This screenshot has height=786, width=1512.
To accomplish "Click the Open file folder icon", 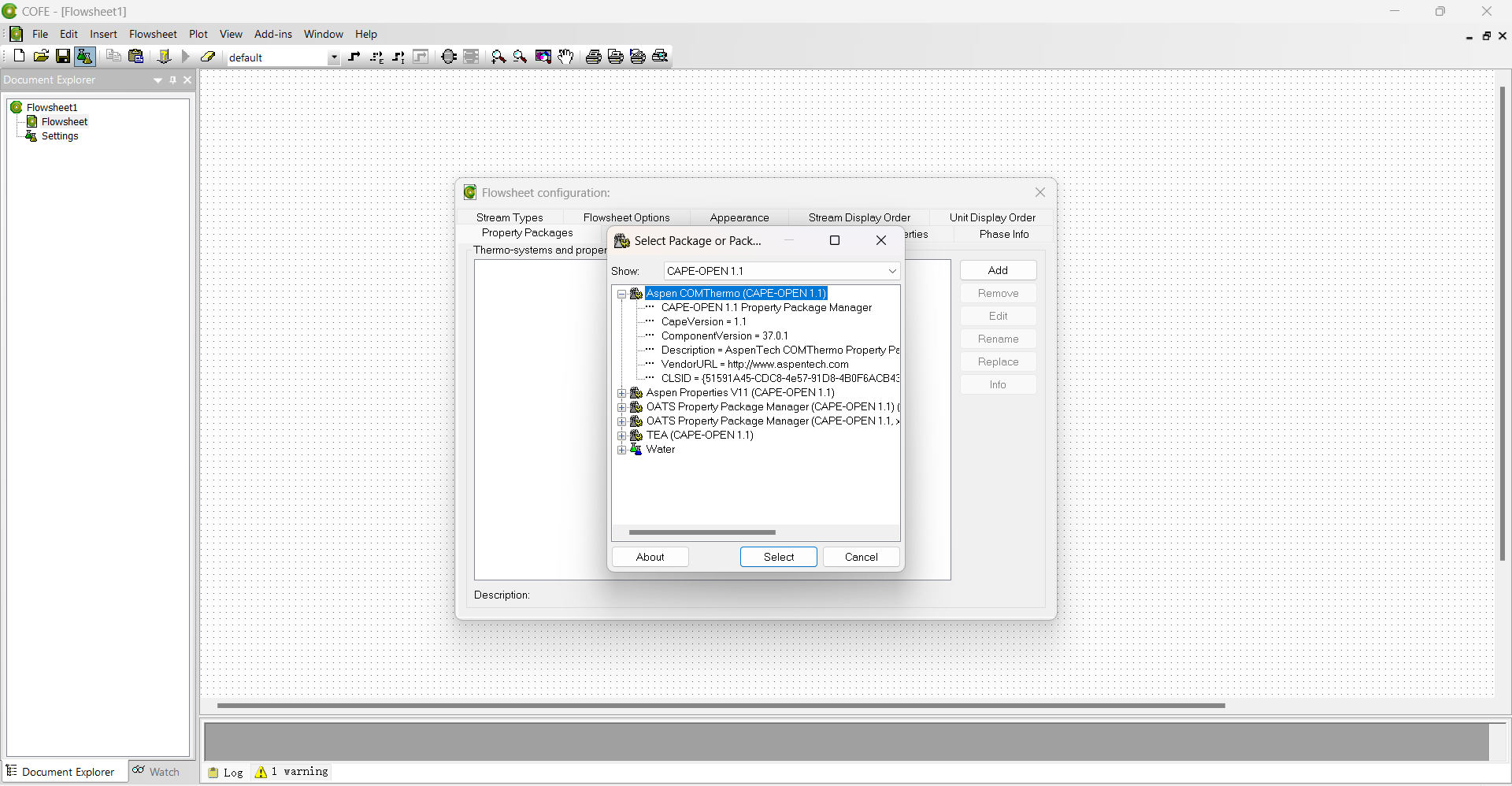I will [x=41, y=57].
